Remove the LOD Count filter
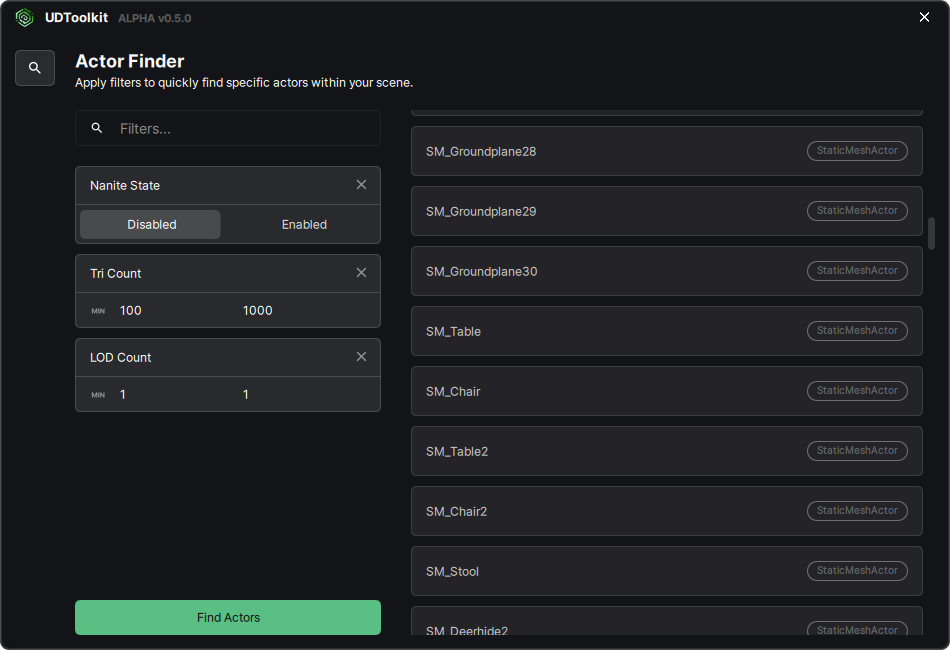This screenshot has height=650, width=950. [x=361, y=357]
